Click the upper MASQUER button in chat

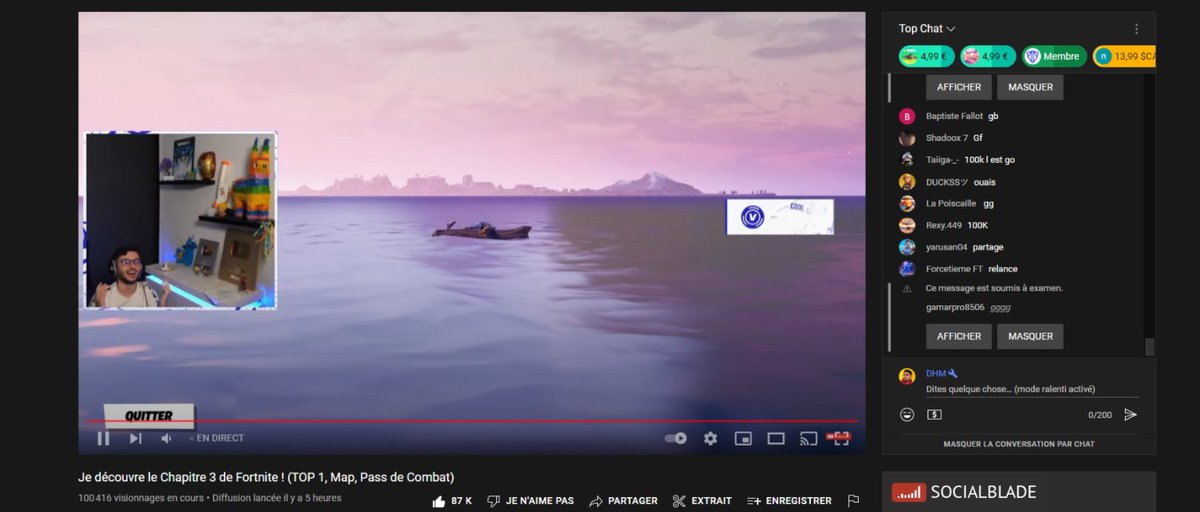1030,87
